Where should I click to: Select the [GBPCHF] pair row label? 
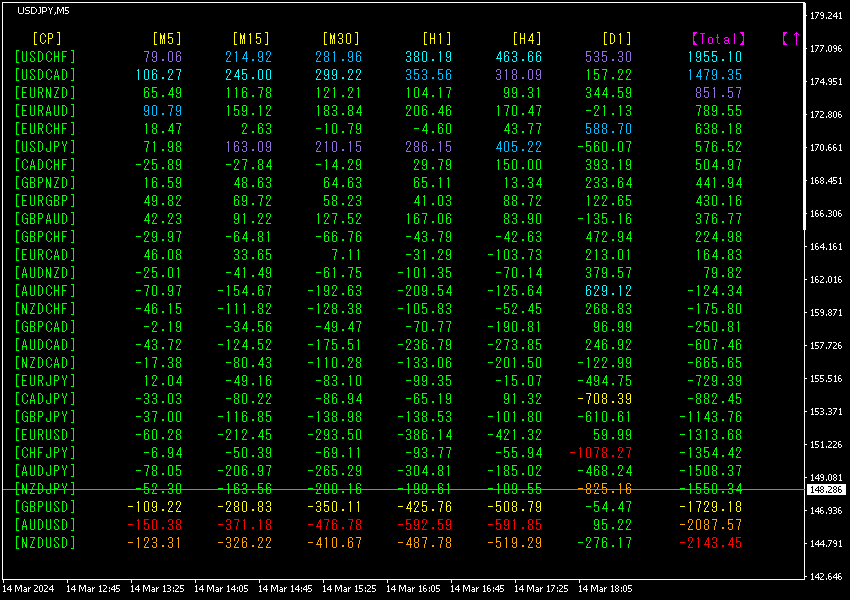(x=45, y=237)
